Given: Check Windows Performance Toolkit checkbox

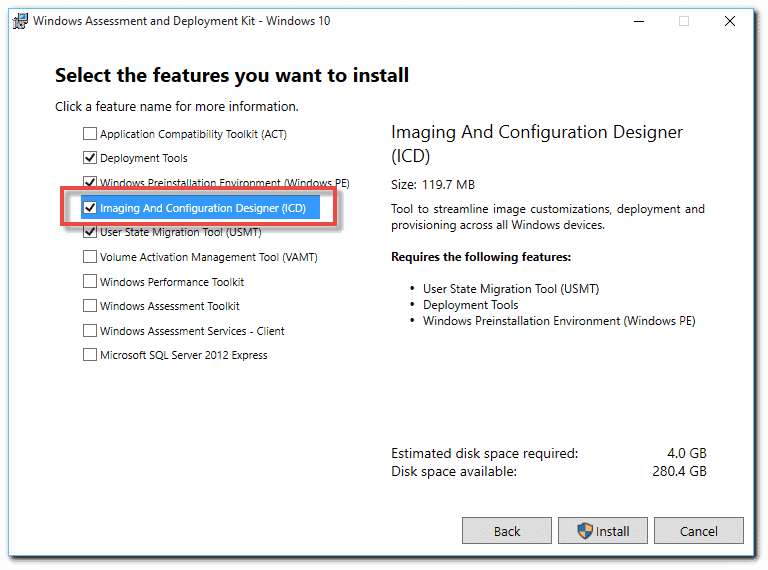Looking at the screenshot, I should (x=90, y=281).
